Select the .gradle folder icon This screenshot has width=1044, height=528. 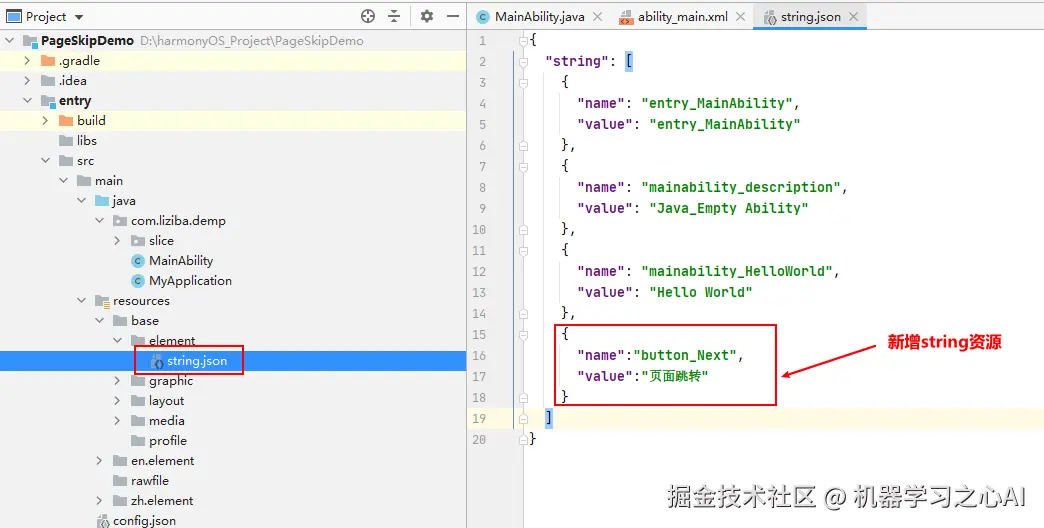47,61
